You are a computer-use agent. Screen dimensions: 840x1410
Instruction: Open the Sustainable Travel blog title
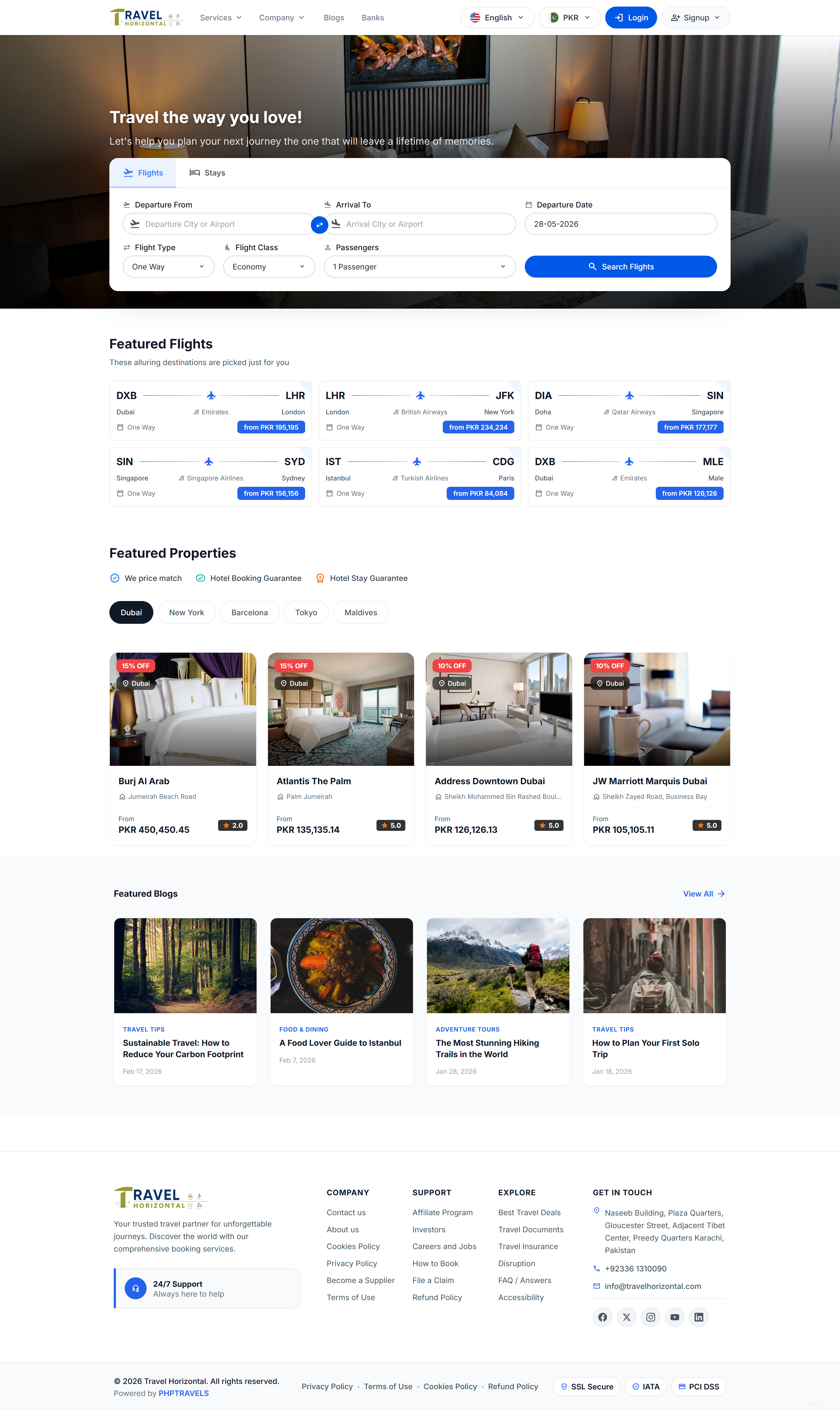[183, 1049]
